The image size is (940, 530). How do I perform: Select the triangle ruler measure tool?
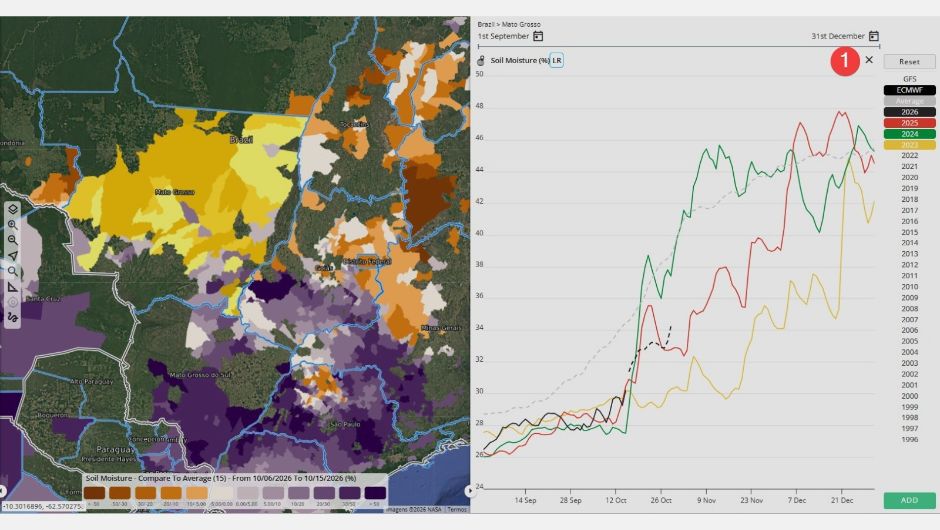point(13,287)
